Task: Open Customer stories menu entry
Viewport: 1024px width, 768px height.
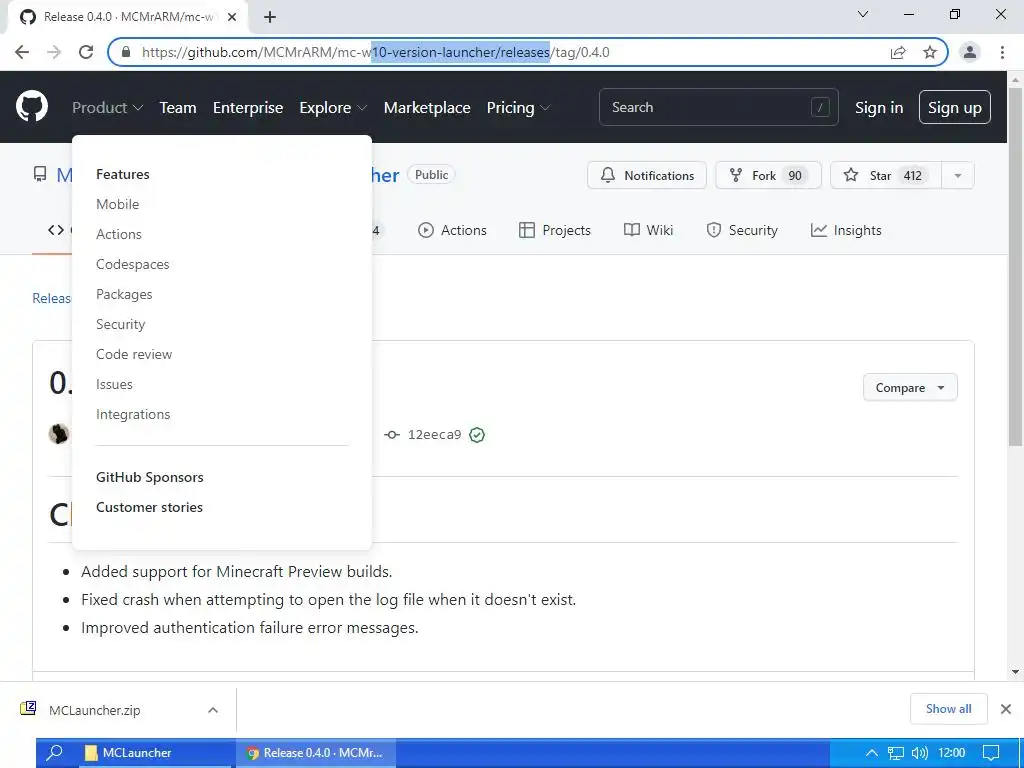Action: [x=149, y=507]
